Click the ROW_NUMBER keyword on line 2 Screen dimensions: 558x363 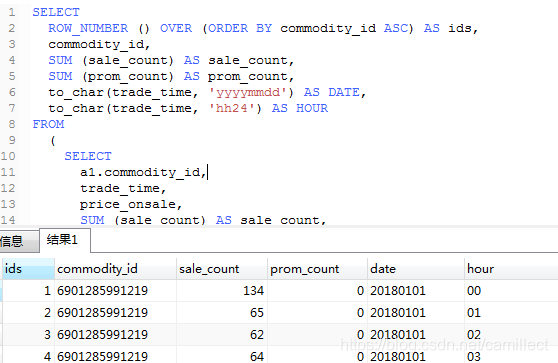pyautogui.click(x=88, y=28)
